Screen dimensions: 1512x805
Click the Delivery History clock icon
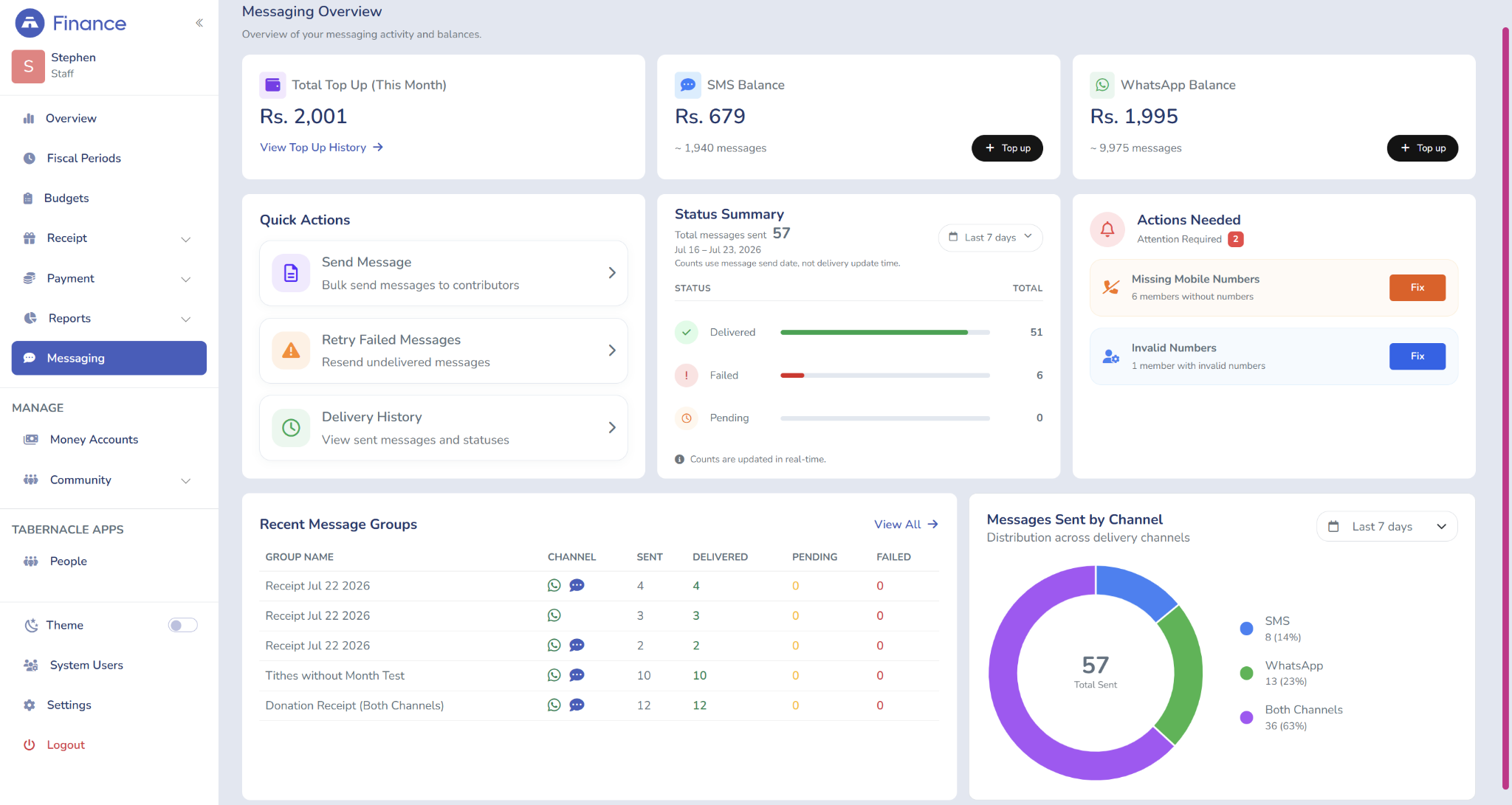pos(291,428)
